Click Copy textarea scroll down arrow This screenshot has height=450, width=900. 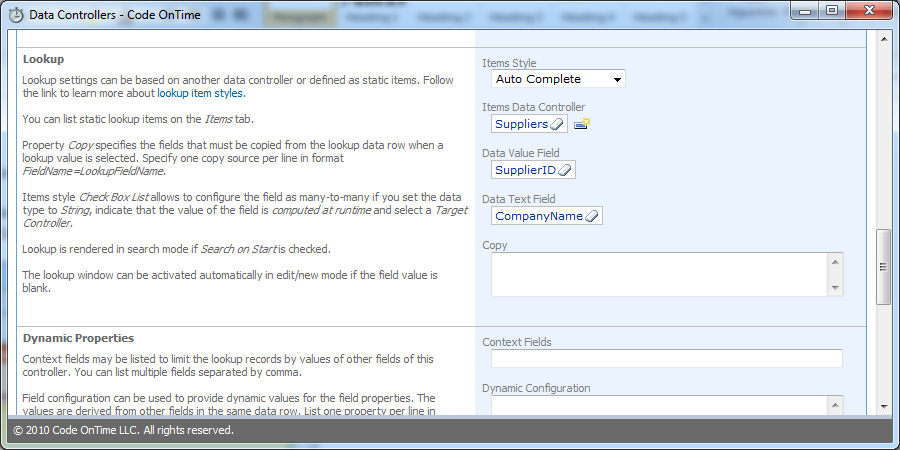click(x=835, y=288)
